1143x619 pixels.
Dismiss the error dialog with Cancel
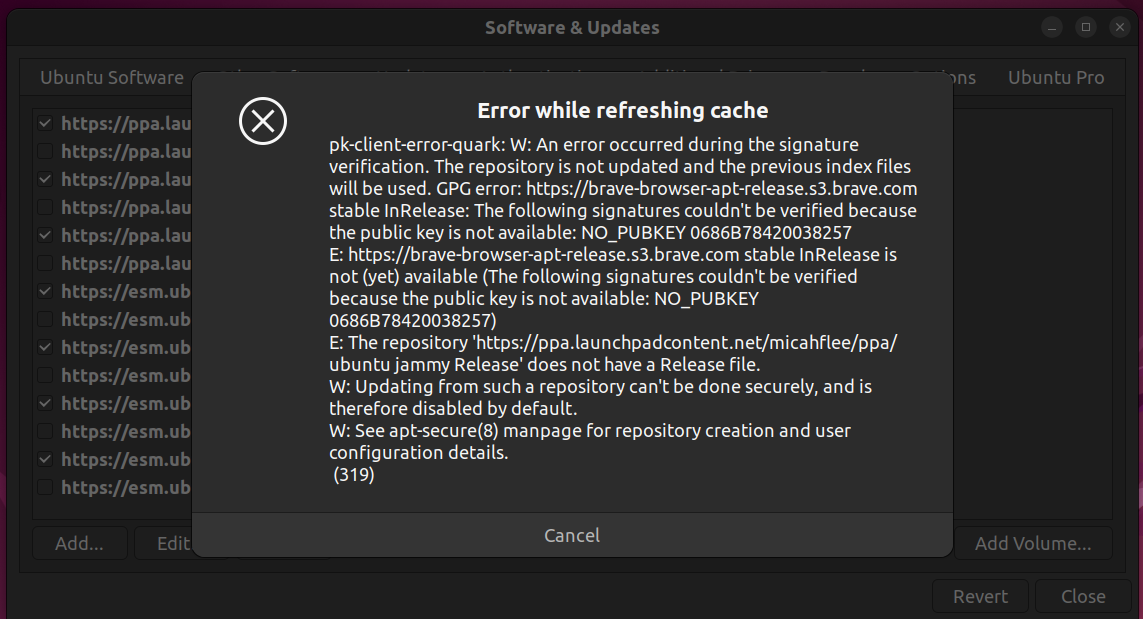572,535
